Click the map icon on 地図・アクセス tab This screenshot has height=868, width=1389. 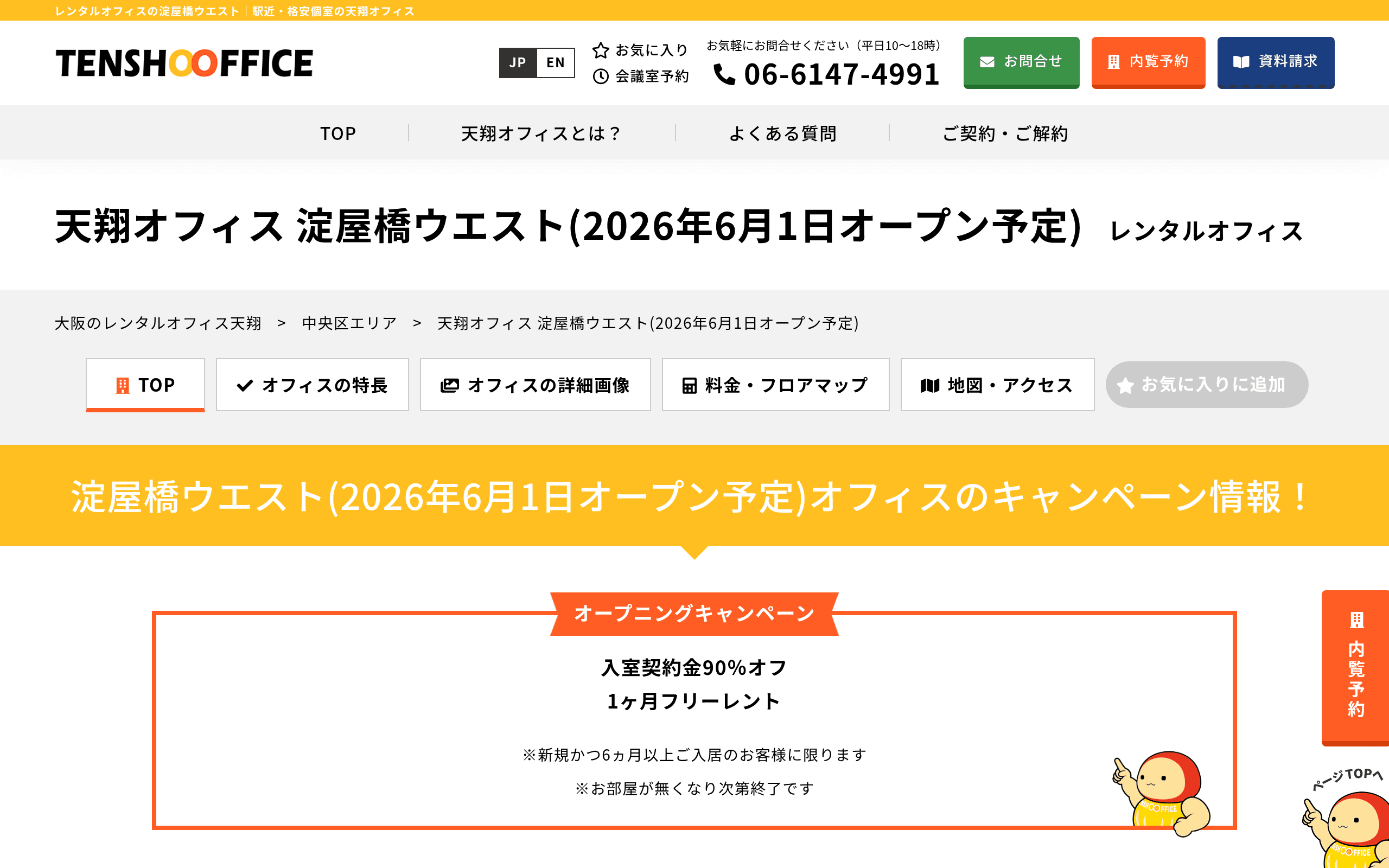[x=930, y=385]
